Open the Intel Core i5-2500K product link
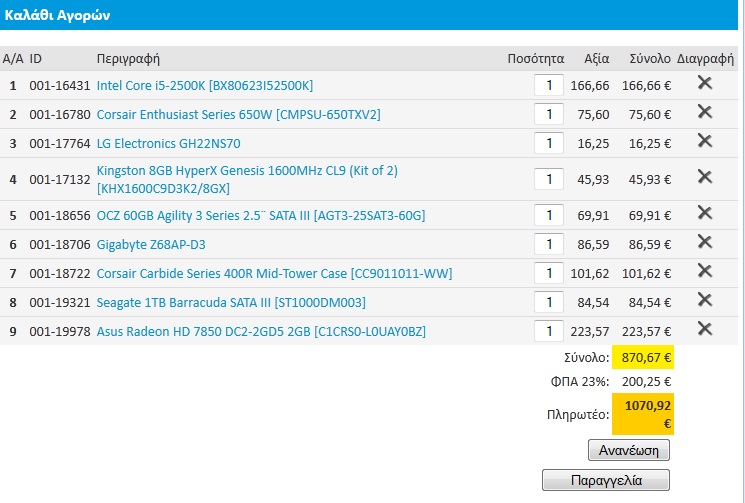The height and width of the screenshot is (503, 745). [x=204, y=86]
